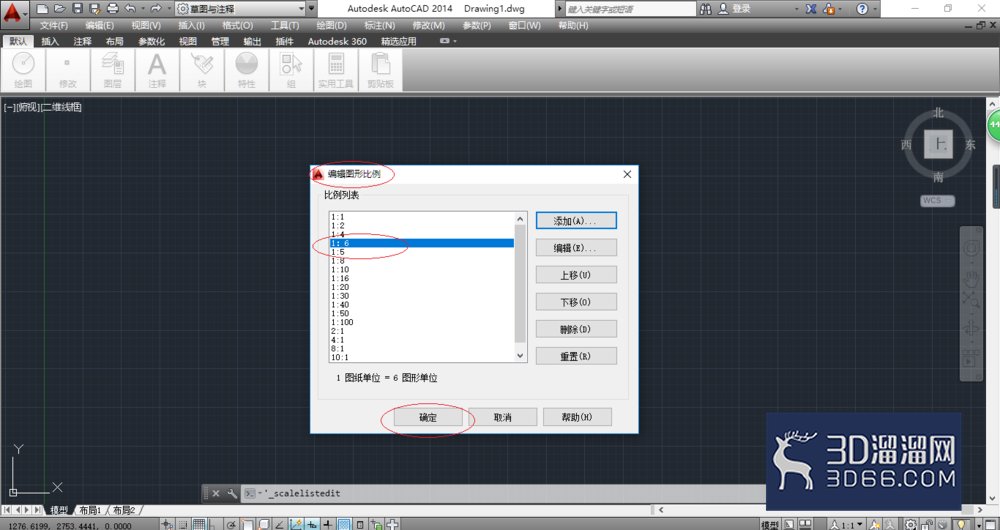This screenshot has height=530, width=1000.
Task: Click the 上移(U) button
Action: coord(576,275)
